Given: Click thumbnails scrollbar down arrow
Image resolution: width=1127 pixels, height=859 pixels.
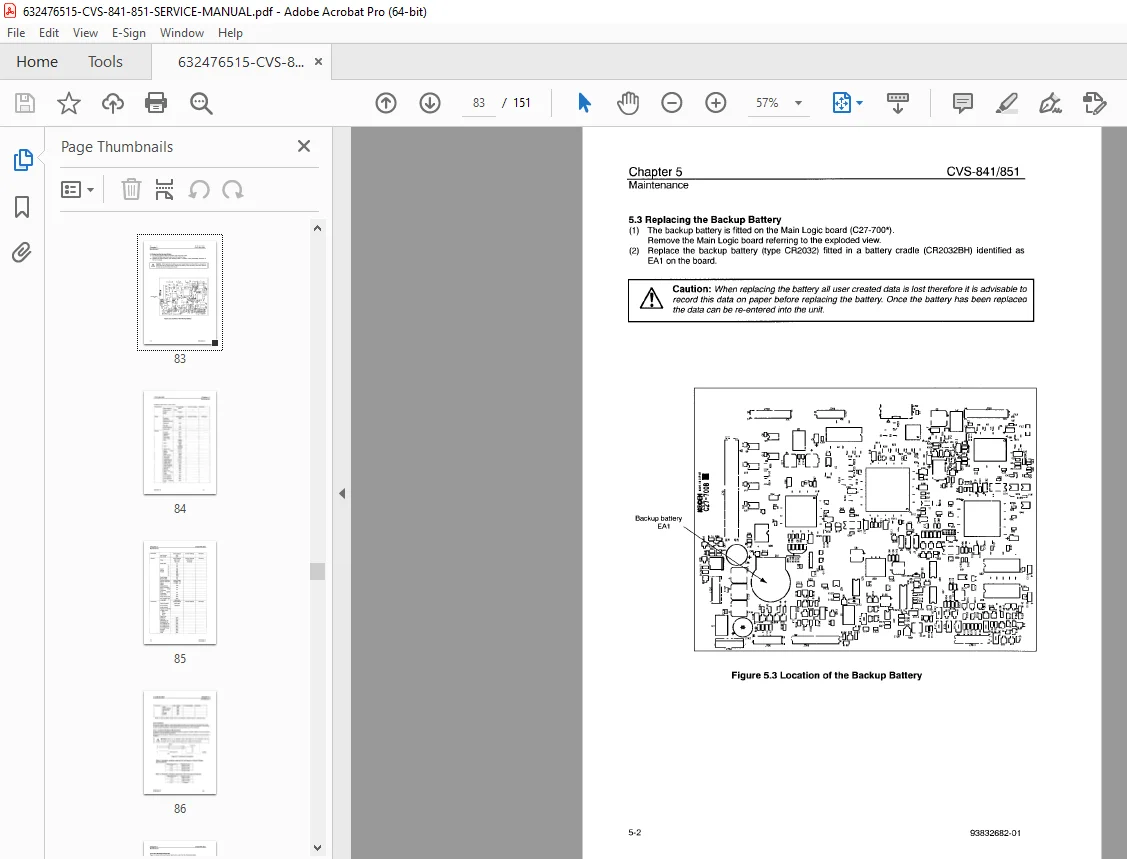Looking at the screenshot, I should coord(317,848).
